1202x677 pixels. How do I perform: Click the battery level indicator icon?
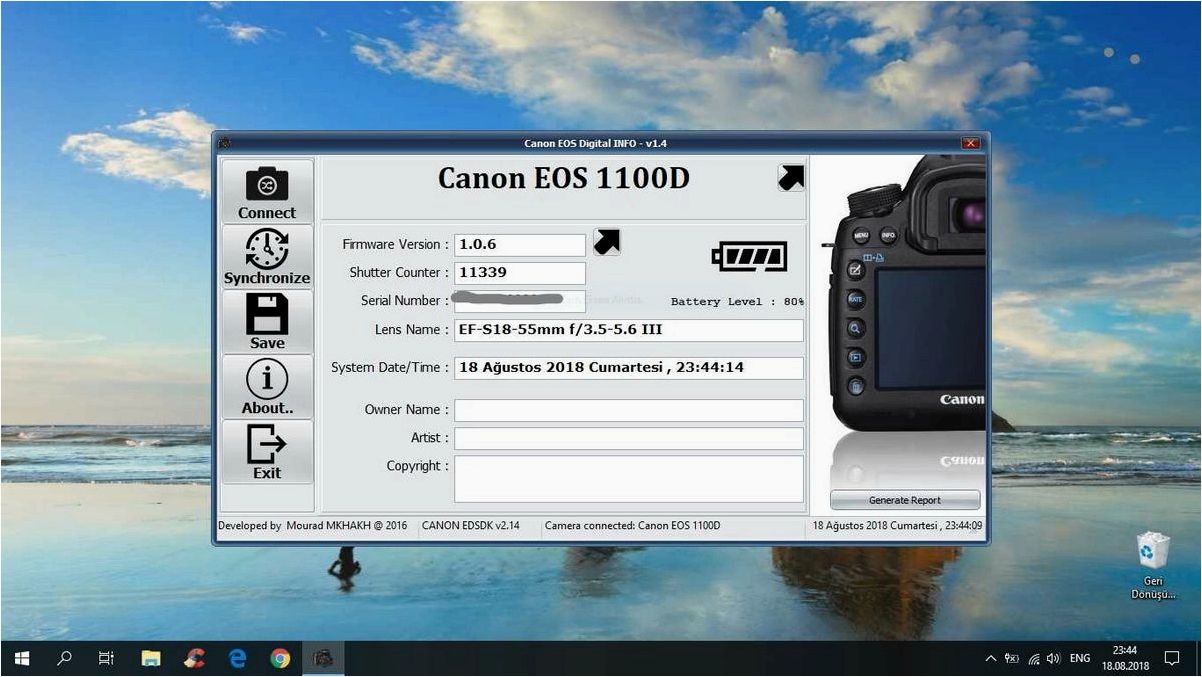pyautogui.click(x=749, y=257)
